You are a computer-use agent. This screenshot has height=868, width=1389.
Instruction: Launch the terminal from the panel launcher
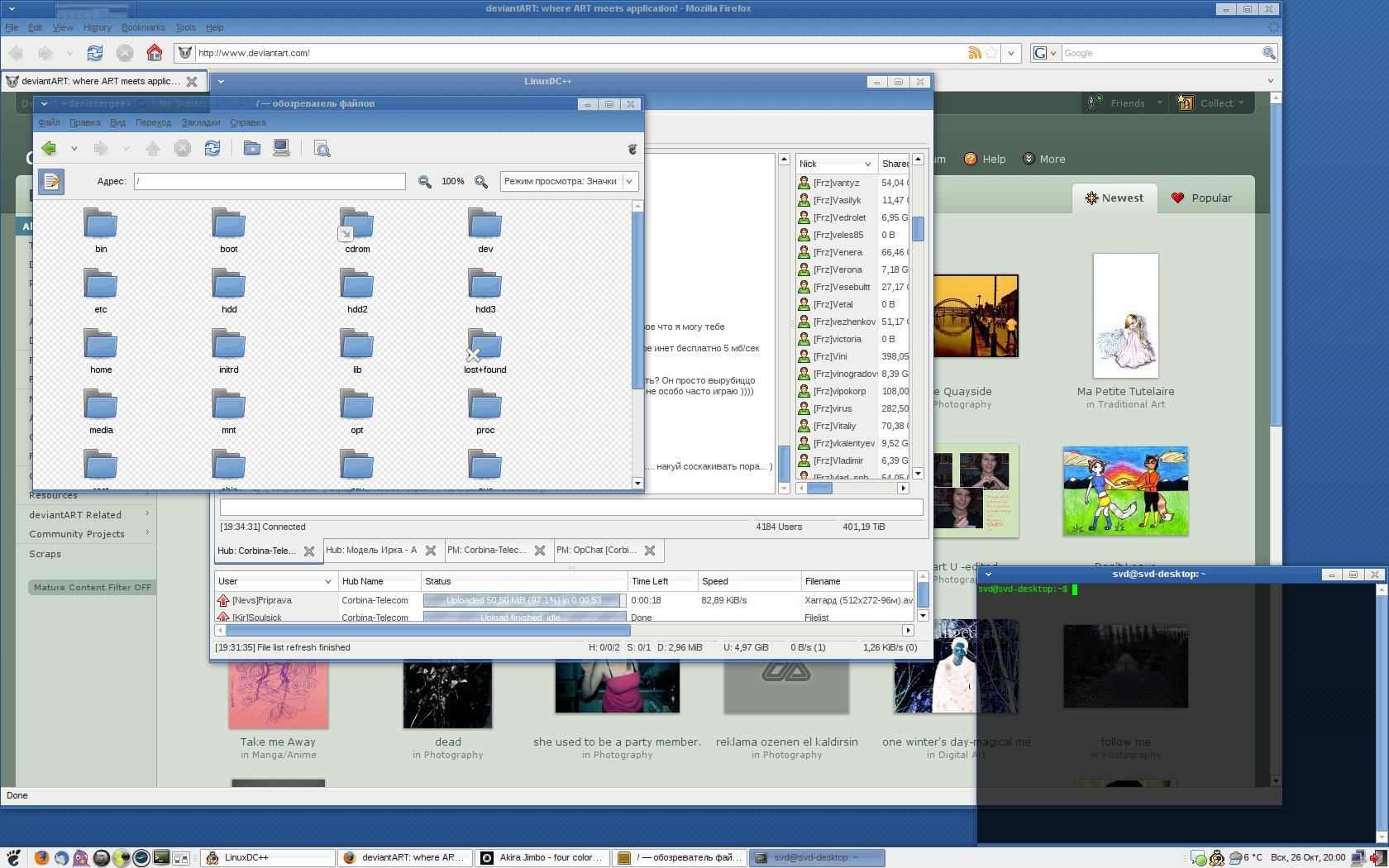click(x=161, y=857)
